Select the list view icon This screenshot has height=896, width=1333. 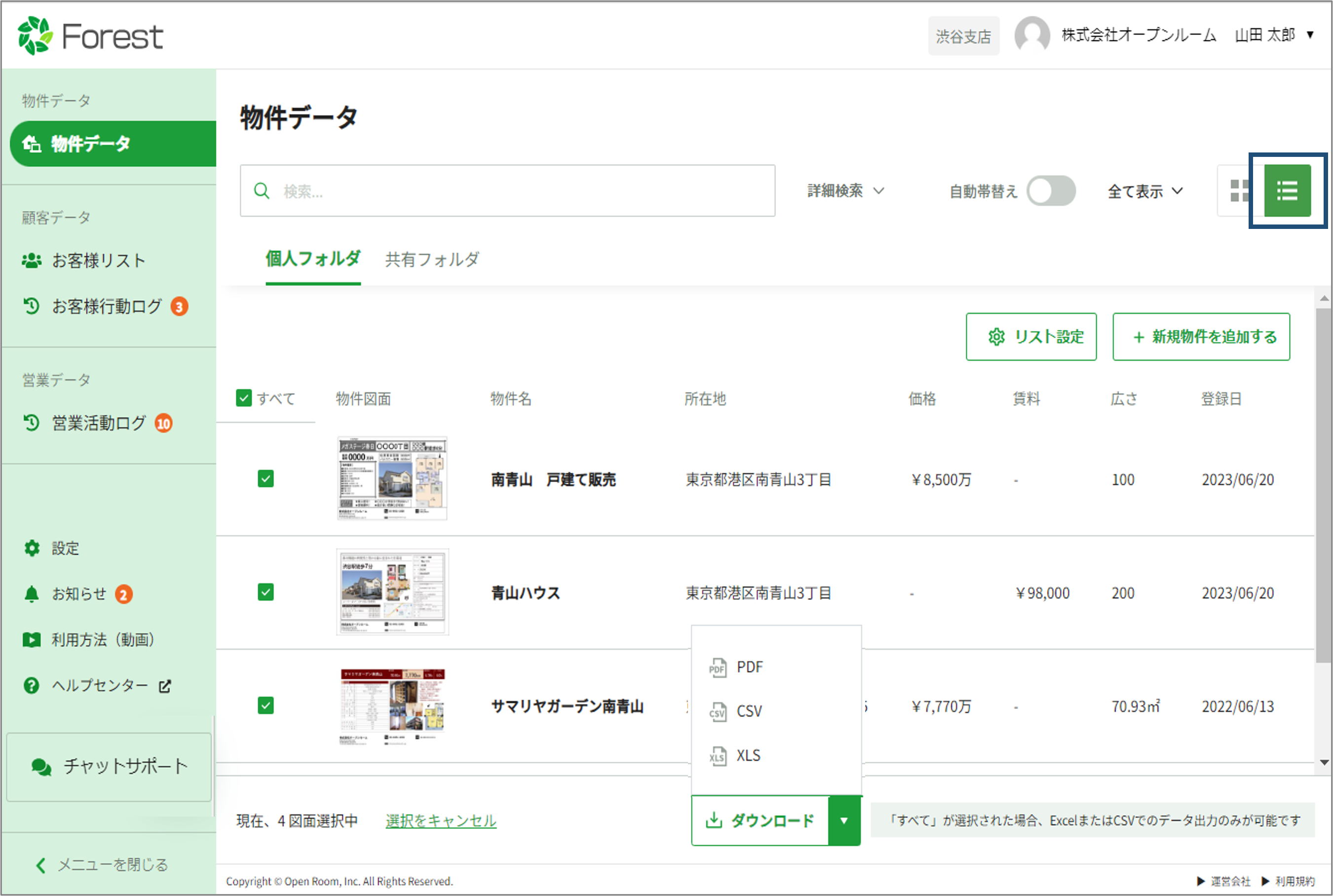tap(1287, 191)
